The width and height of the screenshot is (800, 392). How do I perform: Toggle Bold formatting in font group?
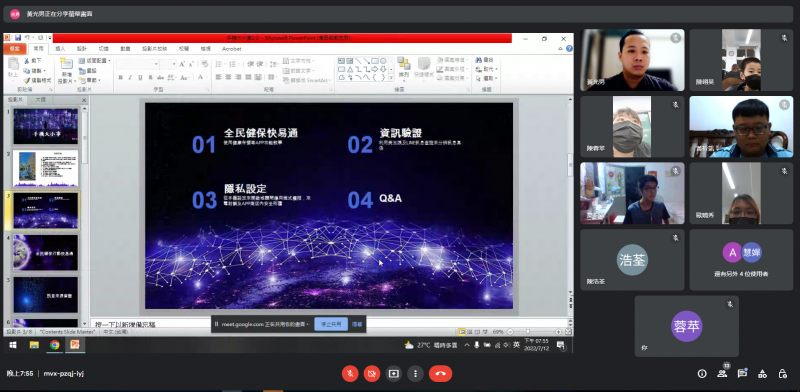[120, 78]
